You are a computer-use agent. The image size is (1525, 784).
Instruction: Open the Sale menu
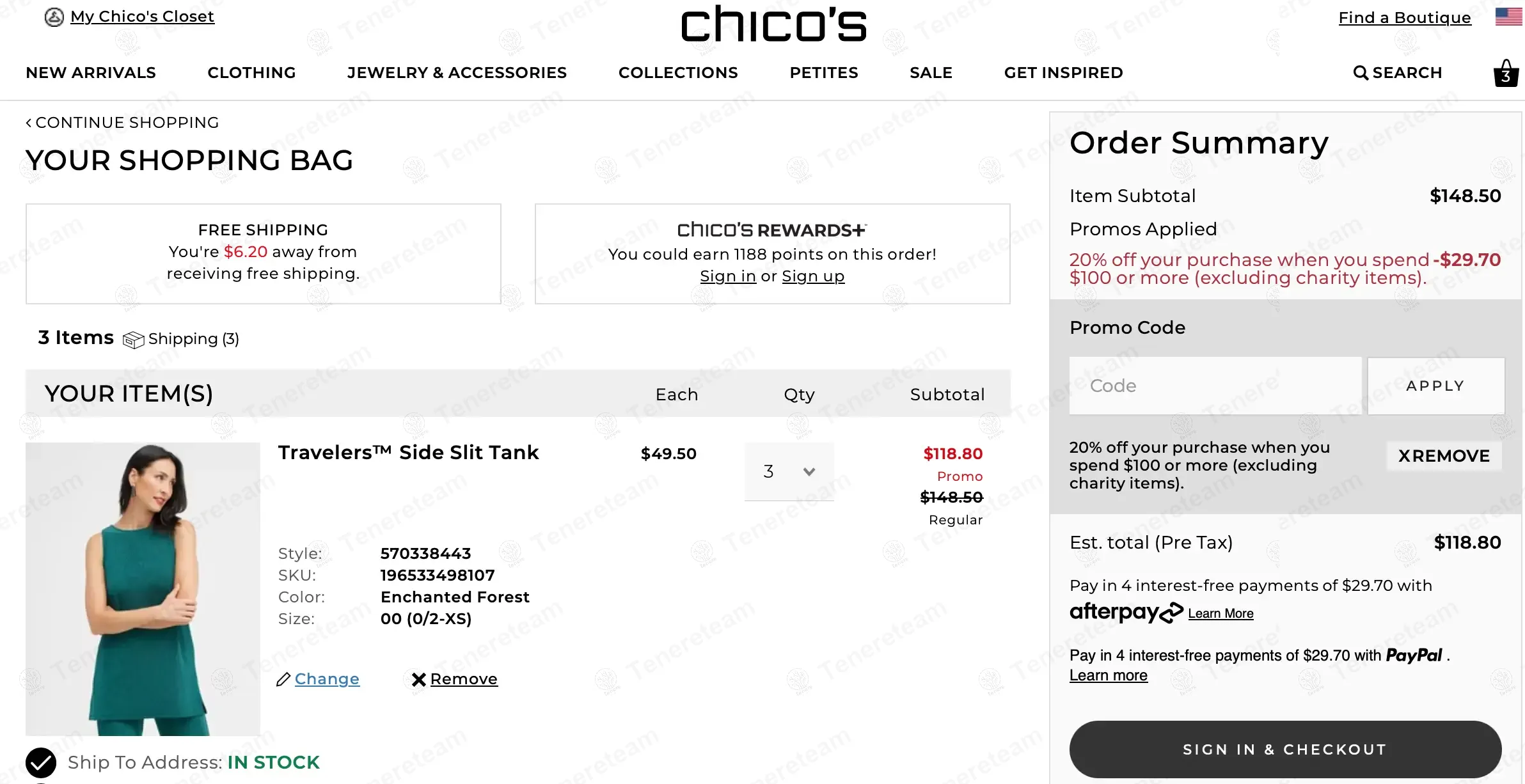coord(931,73)
